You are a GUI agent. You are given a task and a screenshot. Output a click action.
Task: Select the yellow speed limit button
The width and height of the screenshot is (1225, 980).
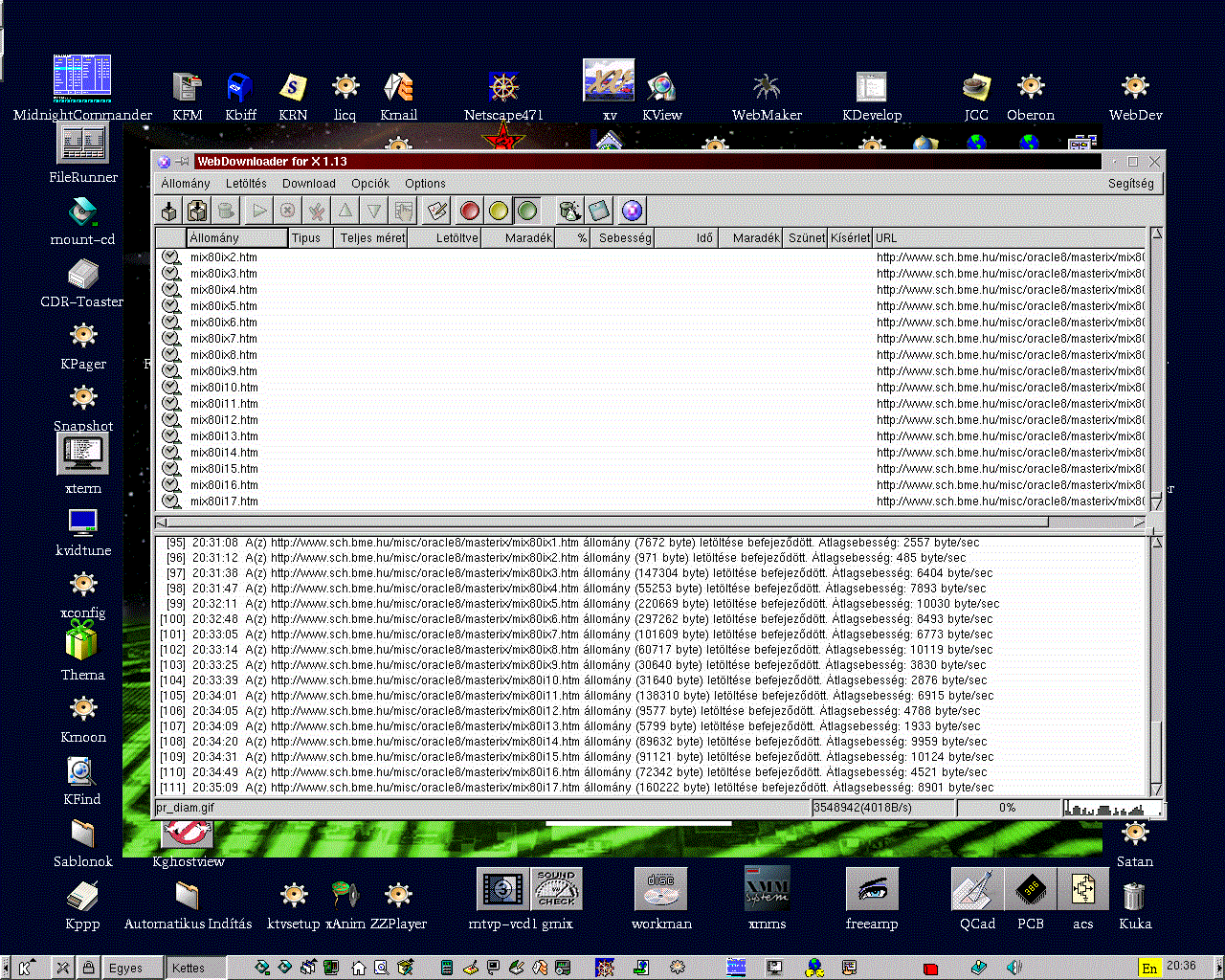click(498, 211)
